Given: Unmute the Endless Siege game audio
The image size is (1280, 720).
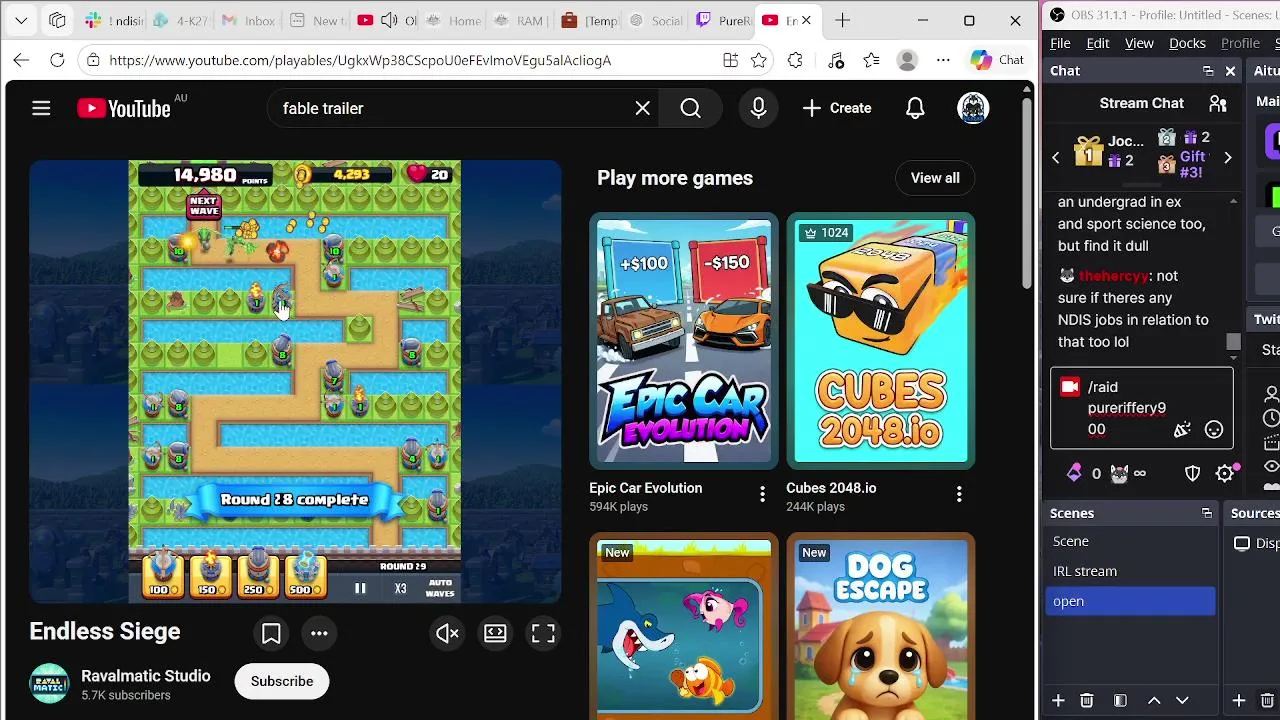Looking at the screenshot, I should 447,633.
